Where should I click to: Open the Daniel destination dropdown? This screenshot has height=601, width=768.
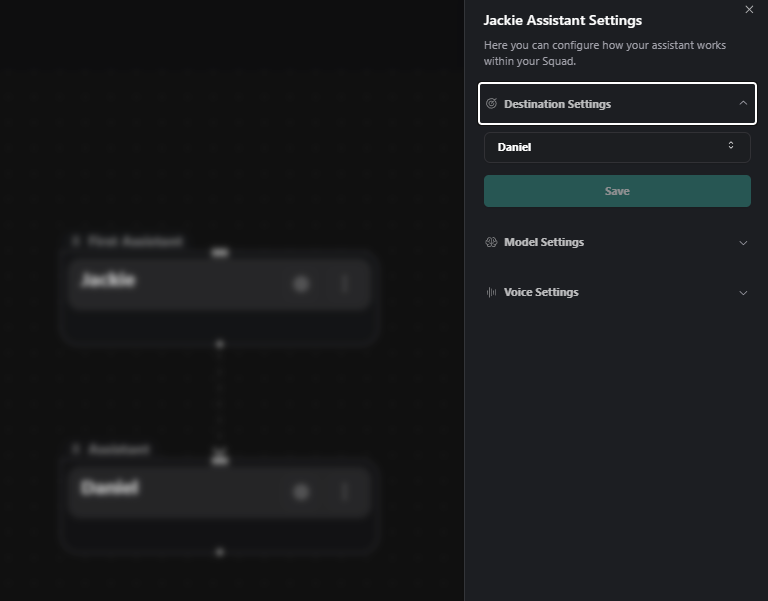pos(617,147)
